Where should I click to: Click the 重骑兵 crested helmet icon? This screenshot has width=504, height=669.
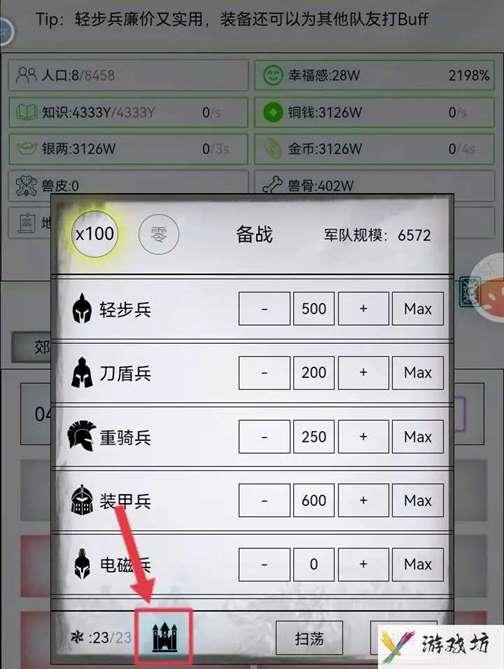pos(81,436)
